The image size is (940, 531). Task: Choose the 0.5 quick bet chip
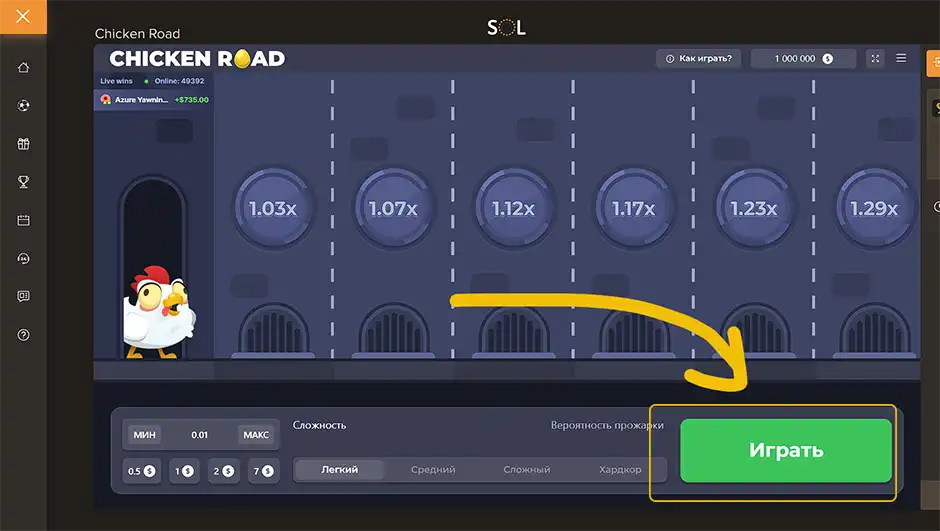click(x=141, y=471)
